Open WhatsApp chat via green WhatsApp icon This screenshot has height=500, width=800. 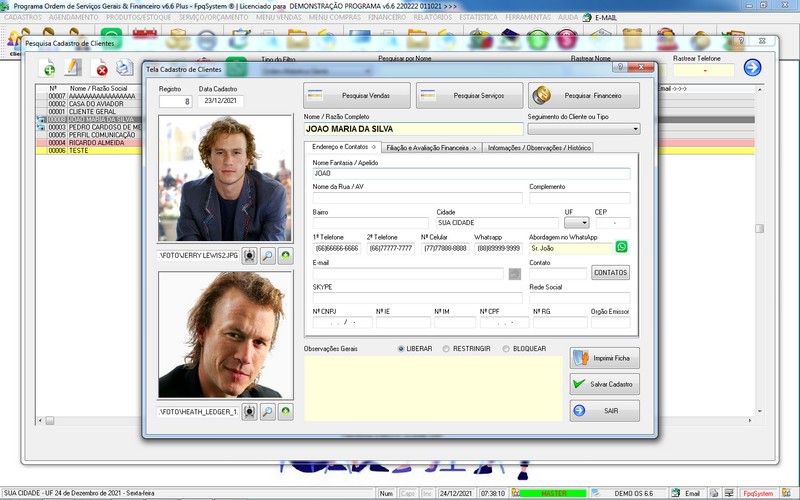tap(621, 247)
